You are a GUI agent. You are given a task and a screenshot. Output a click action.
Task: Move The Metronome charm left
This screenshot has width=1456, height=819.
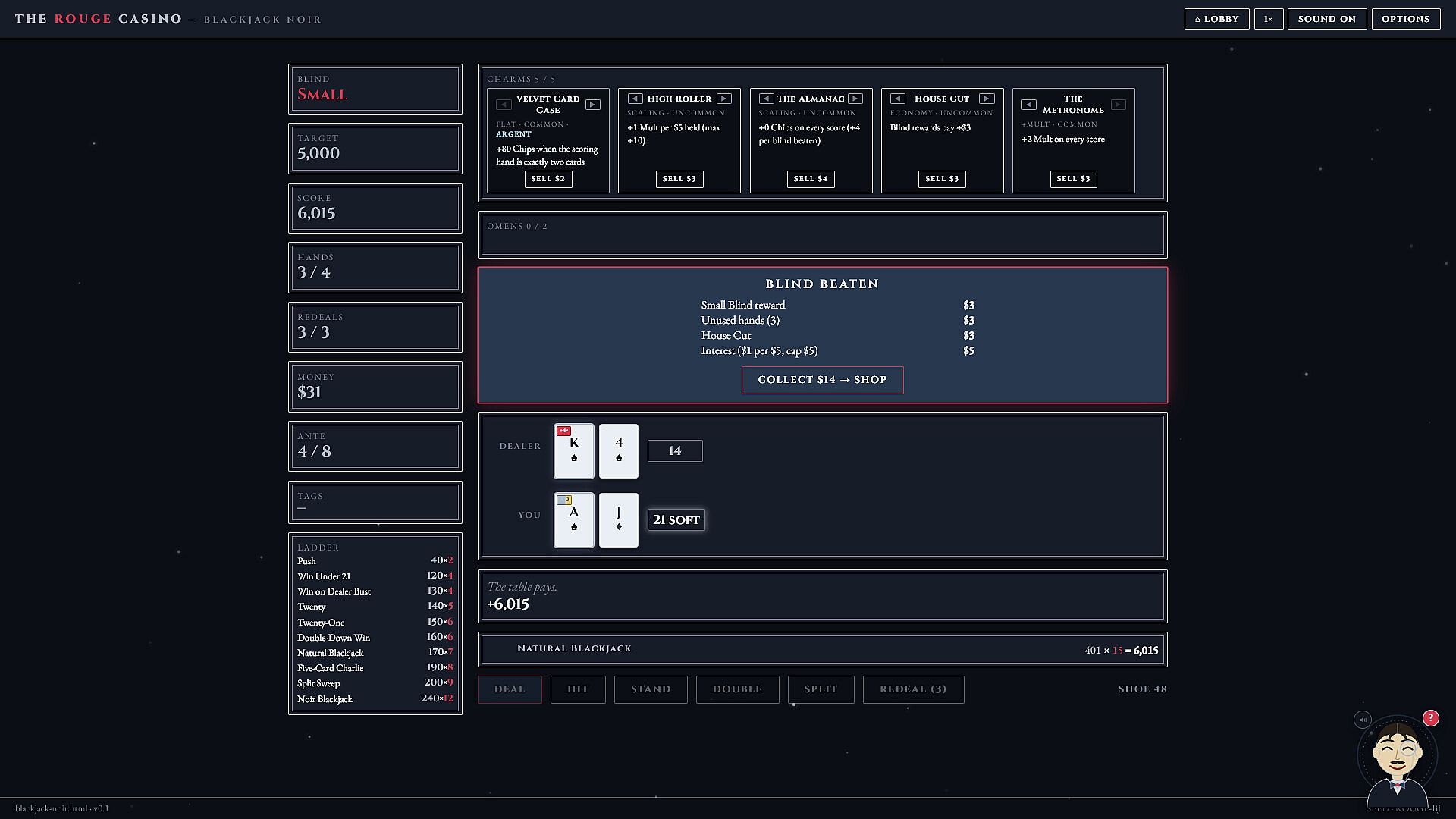coord(1029,105)
